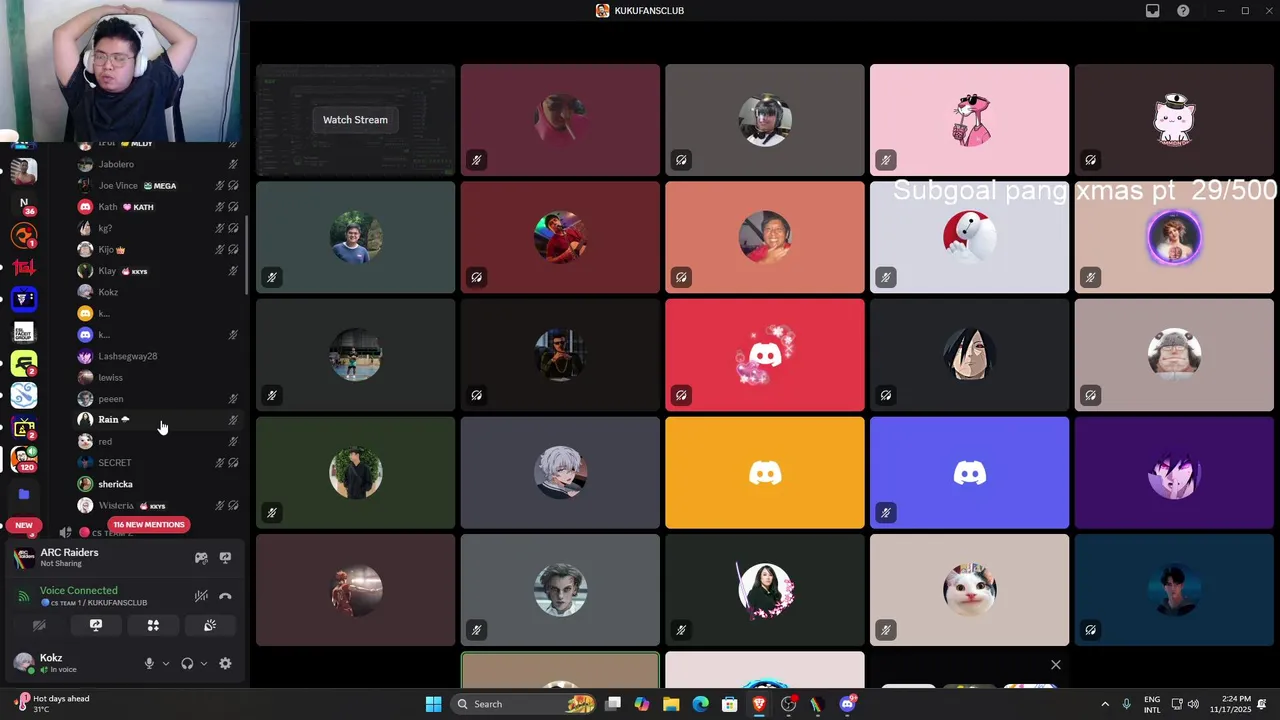Image resolution: width=1280 pixels, height=720 pixels.
Task: Select peeen in the voice member list
Action: pyautogui.click(x=160, y=399)
